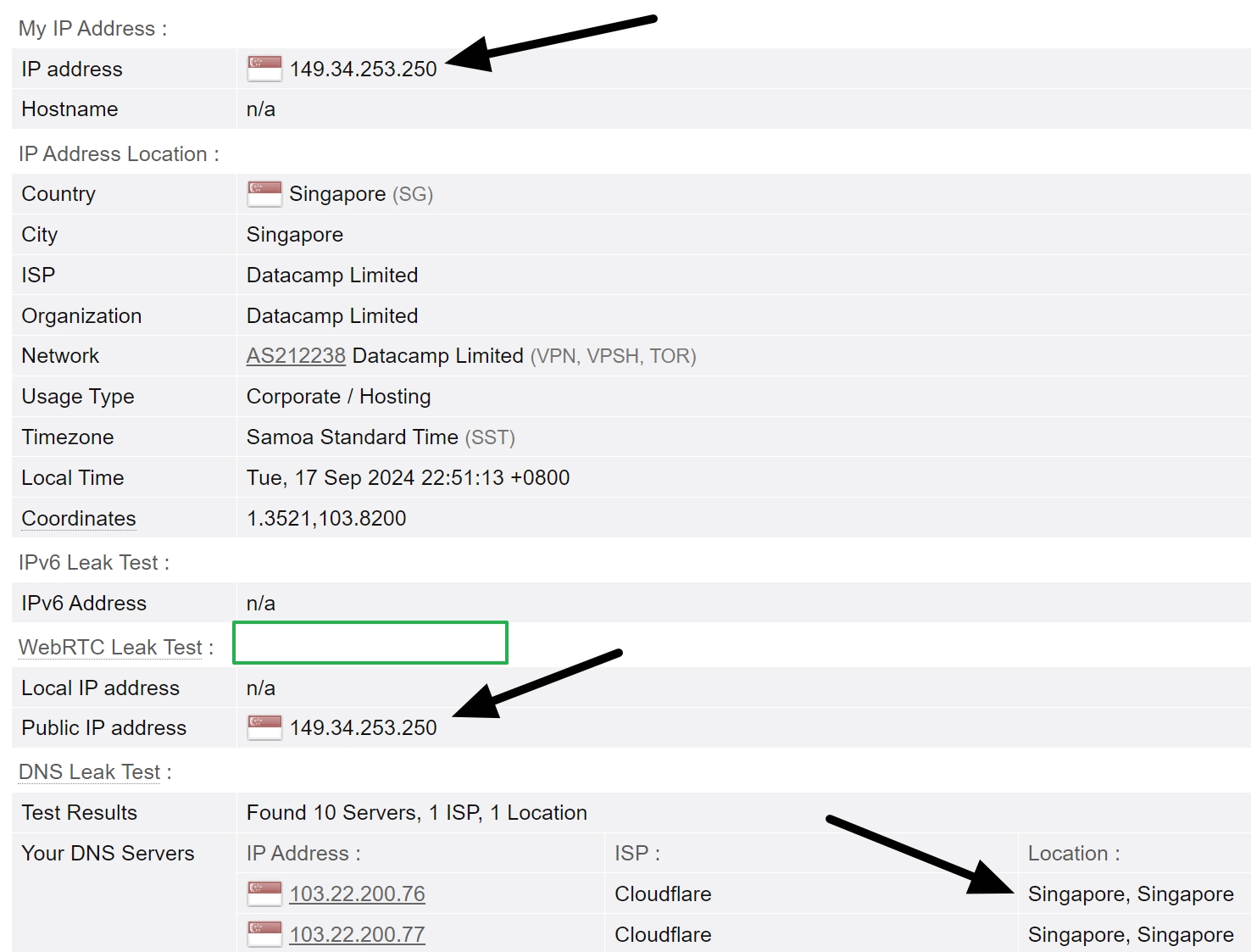This screenshot has width=1251, height=952.
Task: Select the IP address 149.34.253.250 value
Action: [x=364, y=69]
